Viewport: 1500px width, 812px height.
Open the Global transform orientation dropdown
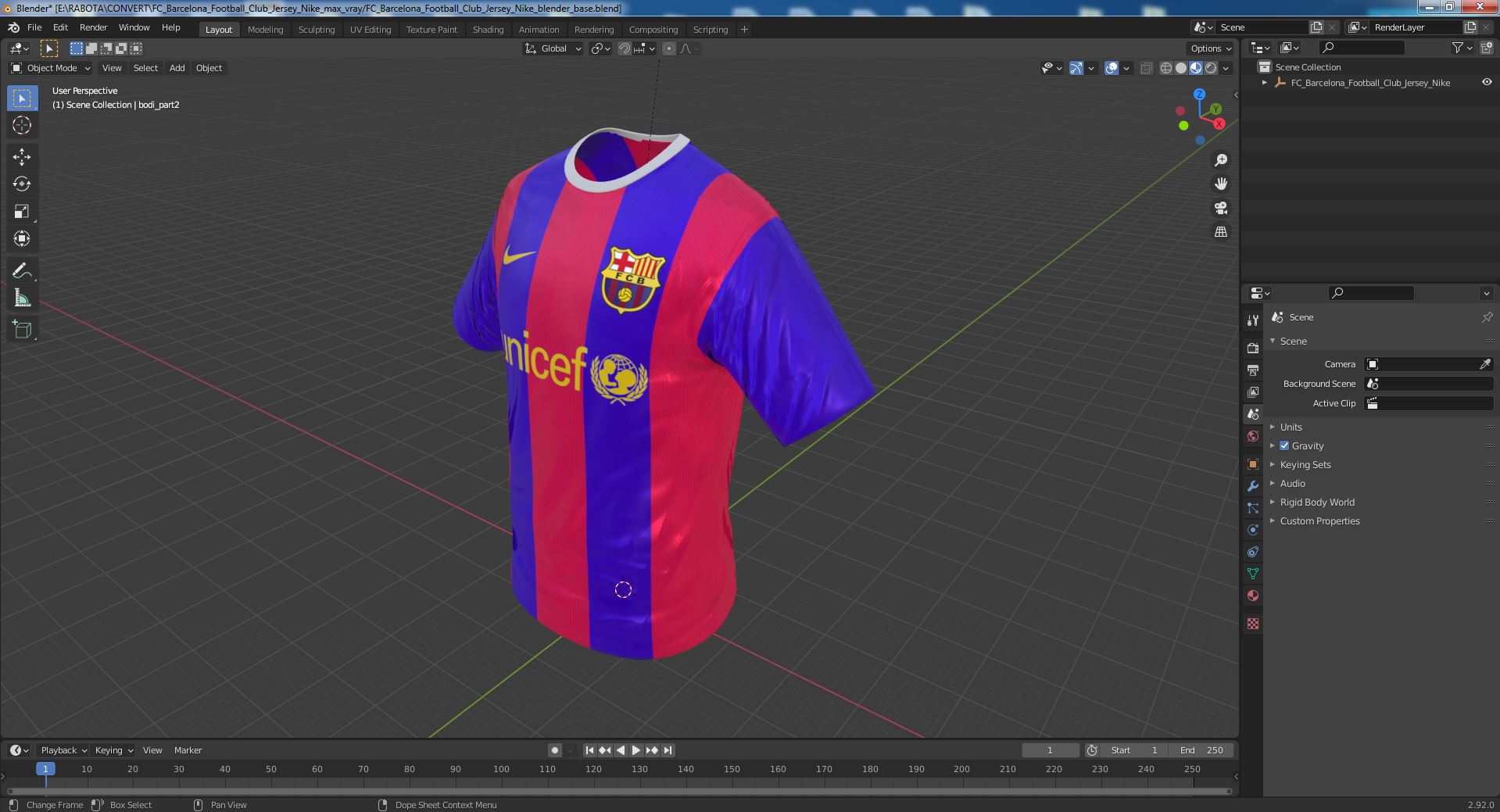tap(553, 48)
